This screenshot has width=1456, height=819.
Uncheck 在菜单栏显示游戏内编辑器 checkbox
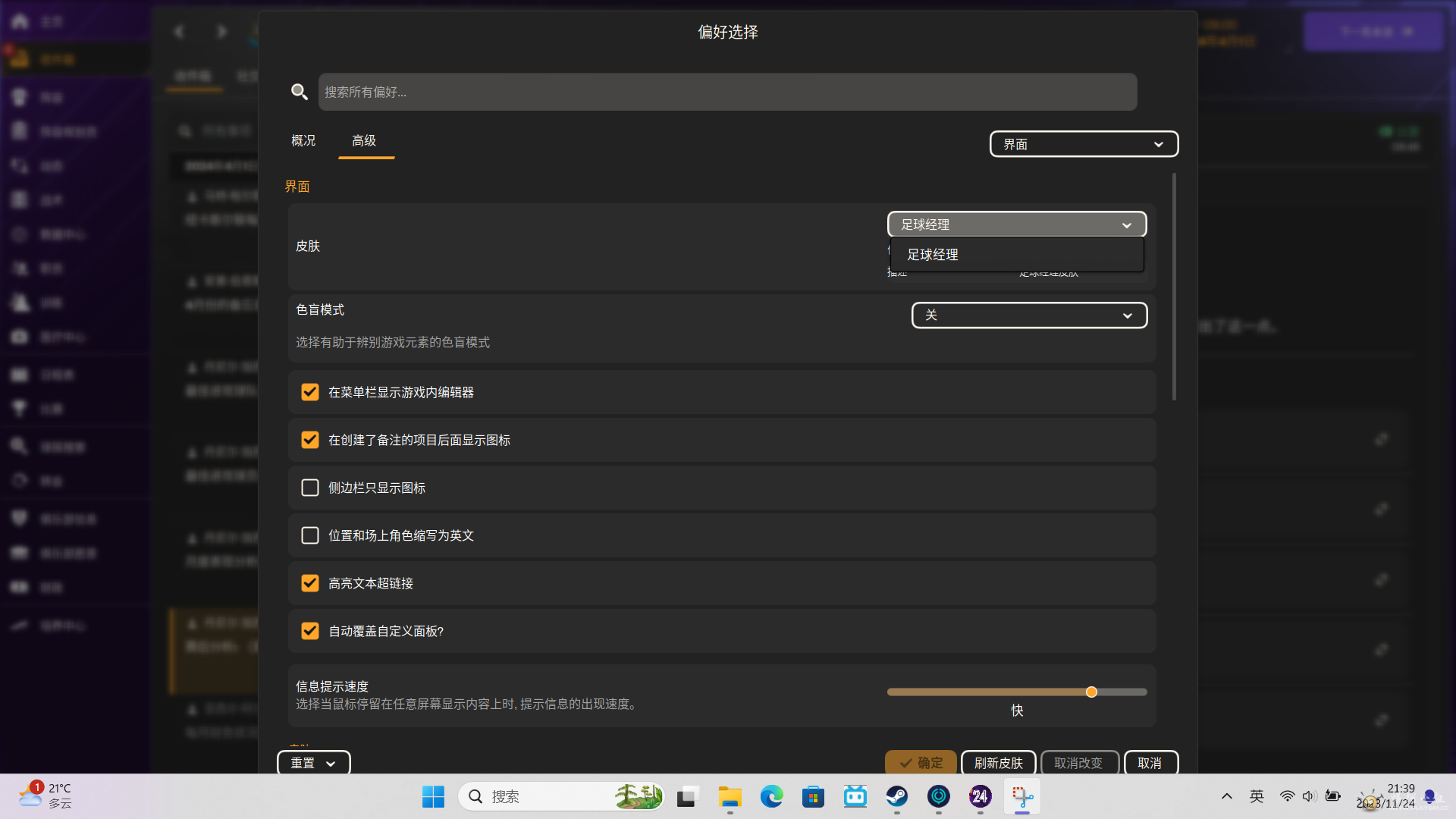click(x=310, y=392)
